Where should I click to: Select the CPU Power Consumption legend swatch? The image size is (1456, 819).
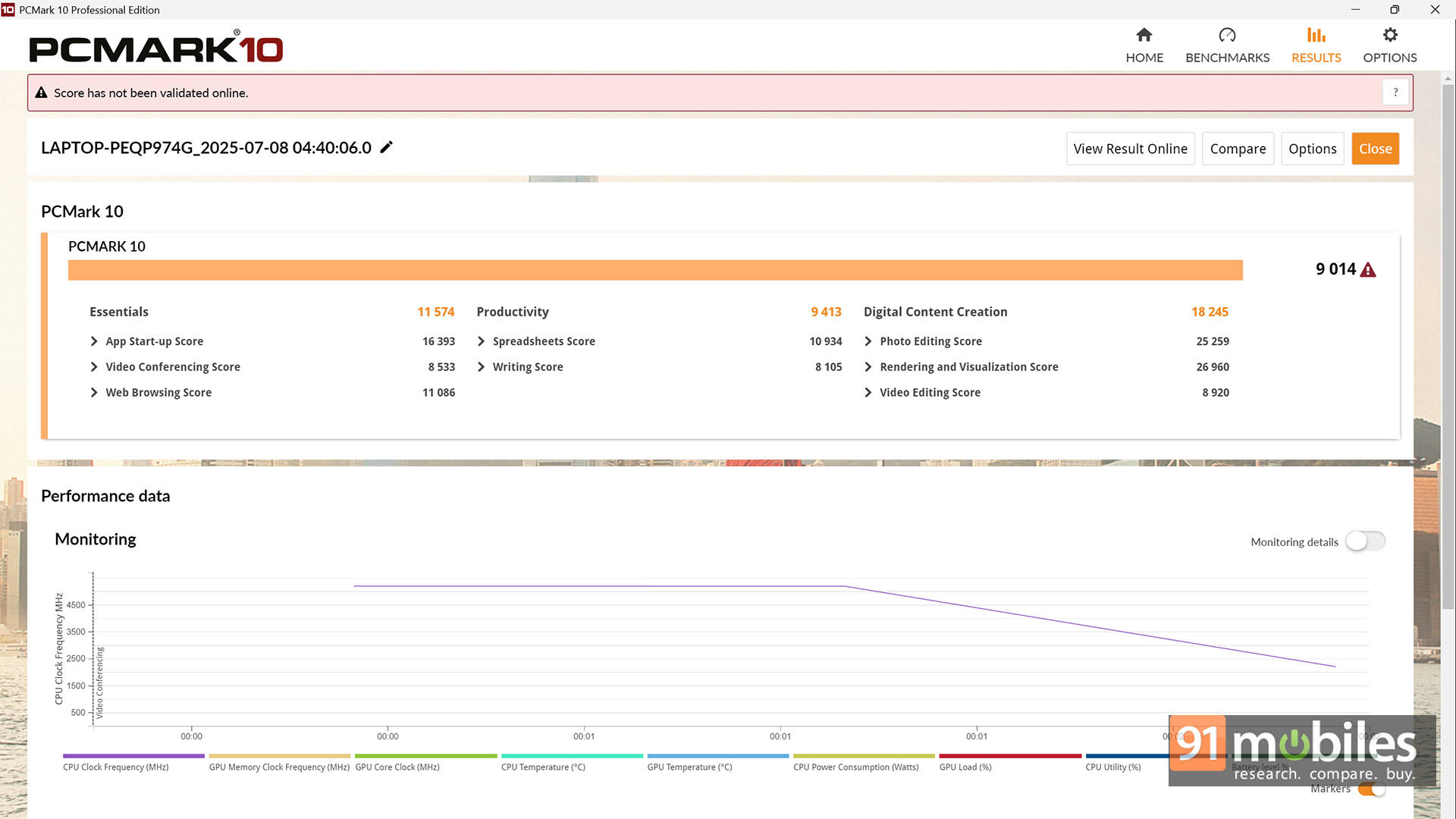[x=864, y=756]
